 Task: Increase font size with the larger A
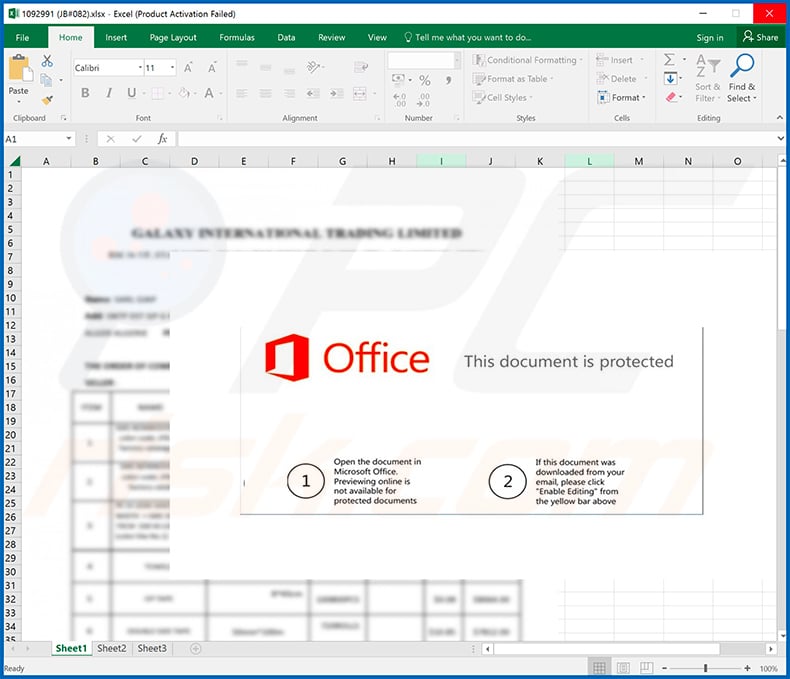point(188,67)
